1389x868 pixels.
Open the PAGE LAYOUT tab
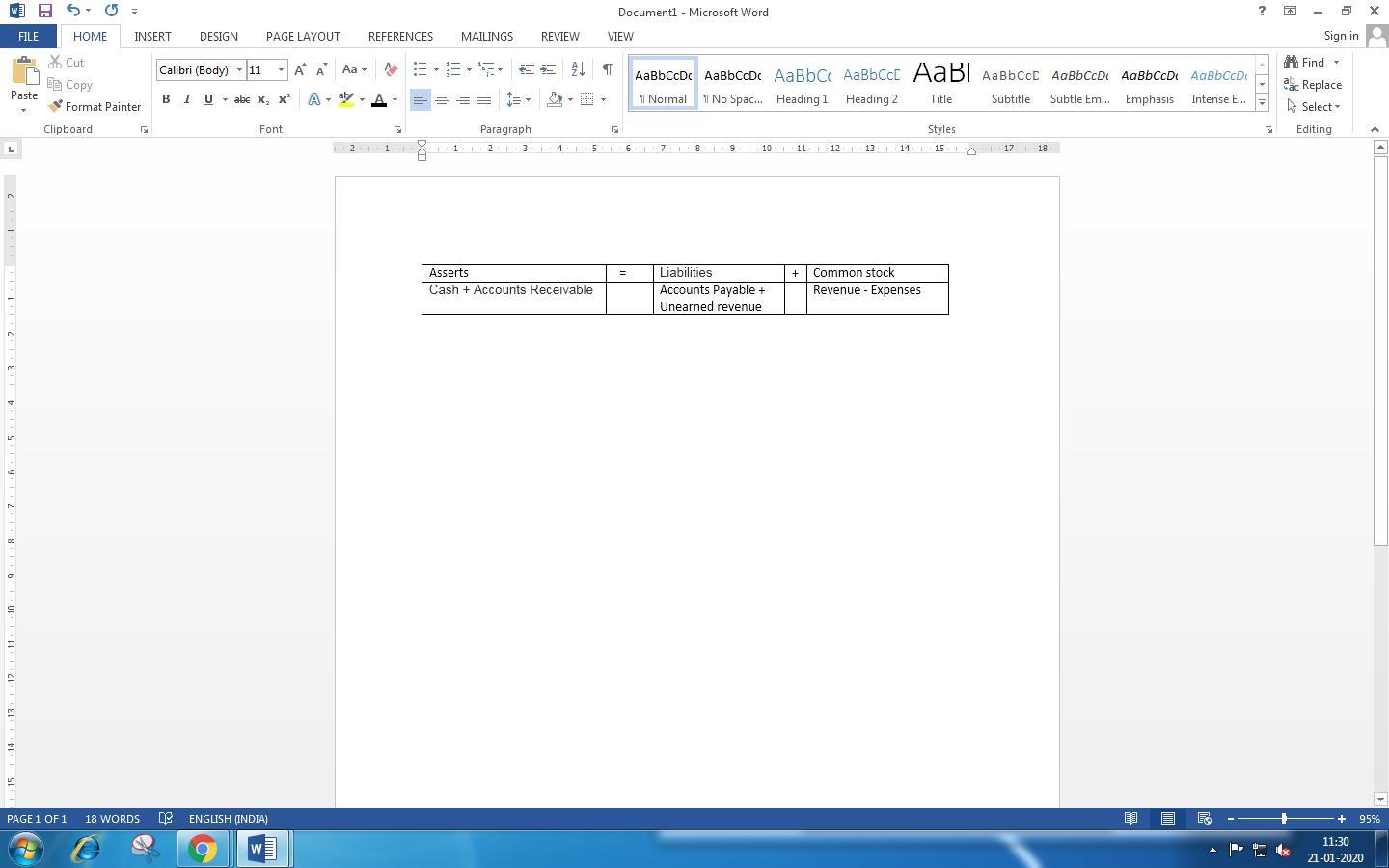point(303,36)
